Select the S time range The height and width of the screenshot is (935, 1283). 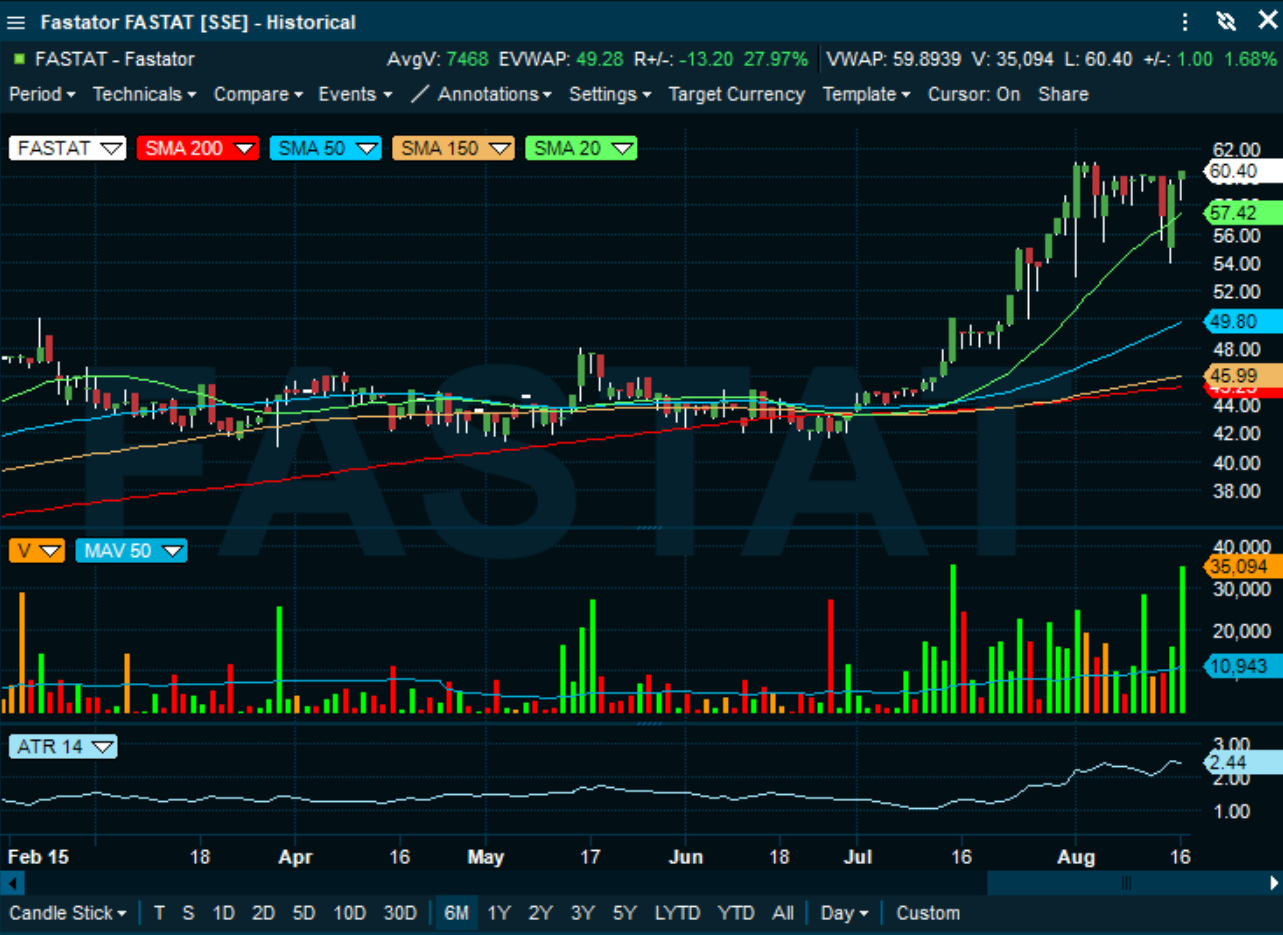tap(188, 913)
